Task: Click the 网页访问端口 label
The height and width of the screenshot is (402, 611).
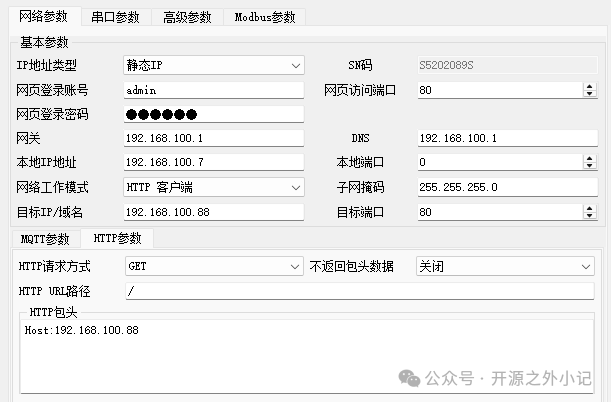Action: click(360, 90)
